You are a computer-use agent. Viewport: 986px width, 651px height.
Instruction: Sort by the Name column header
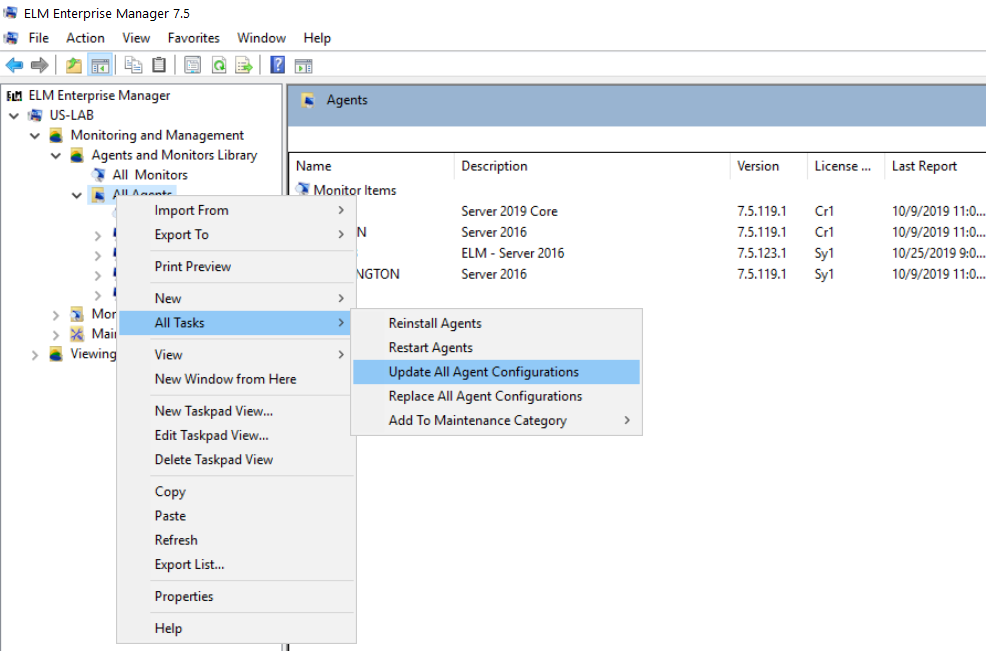click(372, 166)
